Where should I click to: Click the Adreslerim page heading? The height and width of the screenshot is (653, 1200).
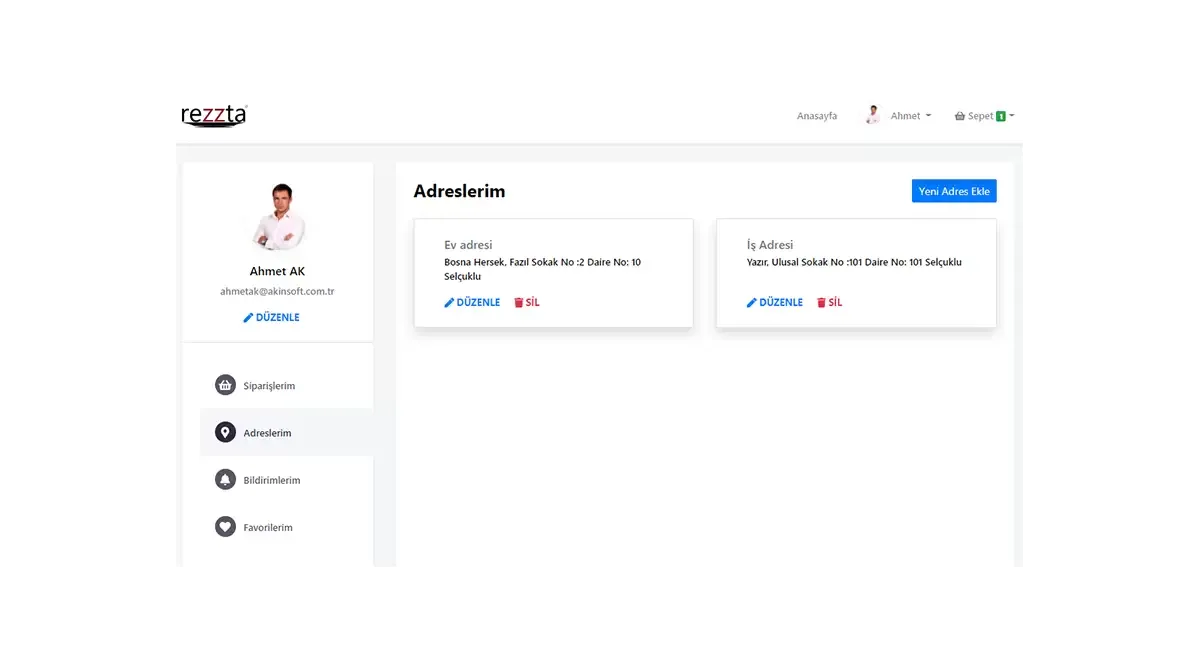(459, 191)
